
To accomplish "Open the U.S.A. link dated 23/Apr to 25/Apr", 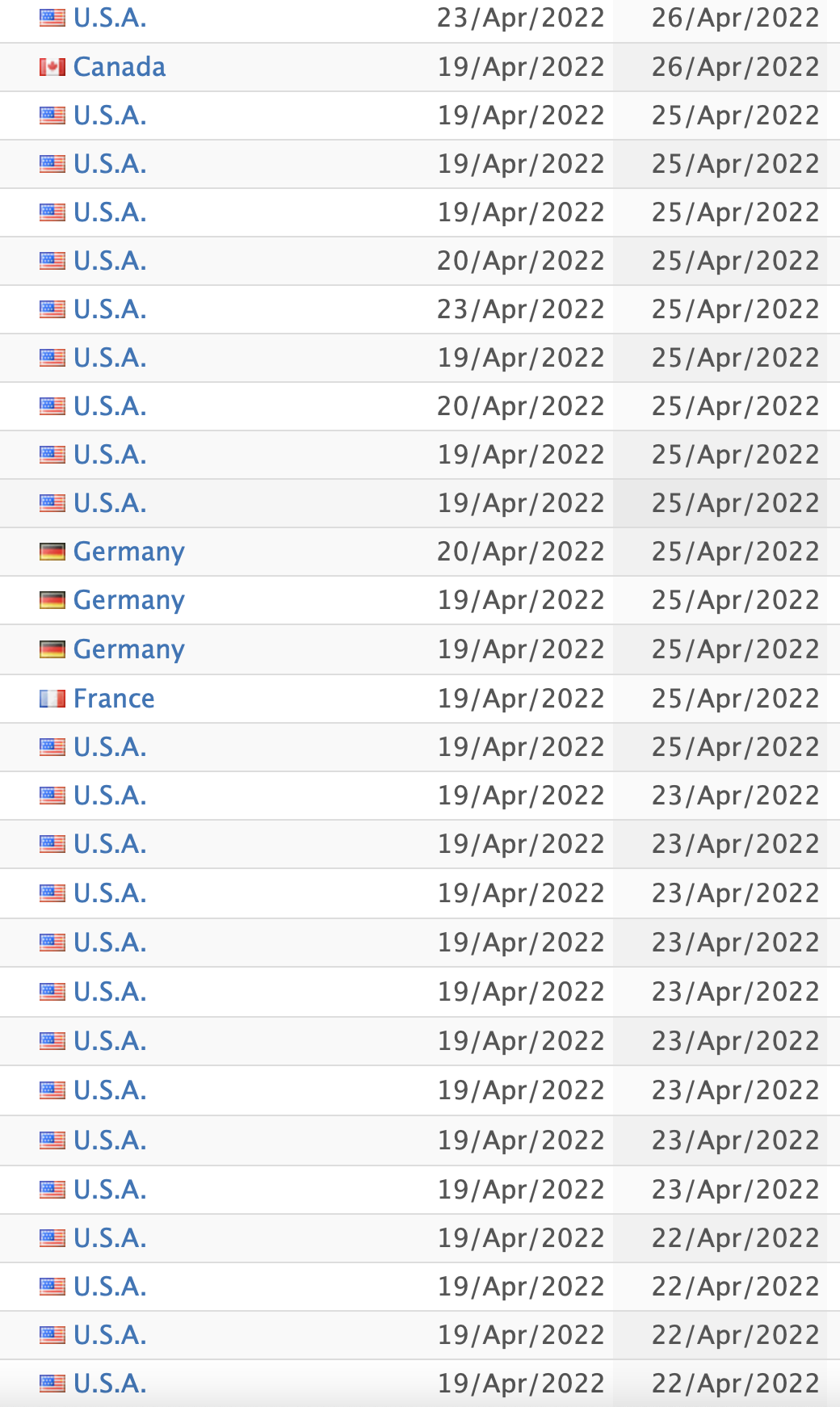I will 110,309.
